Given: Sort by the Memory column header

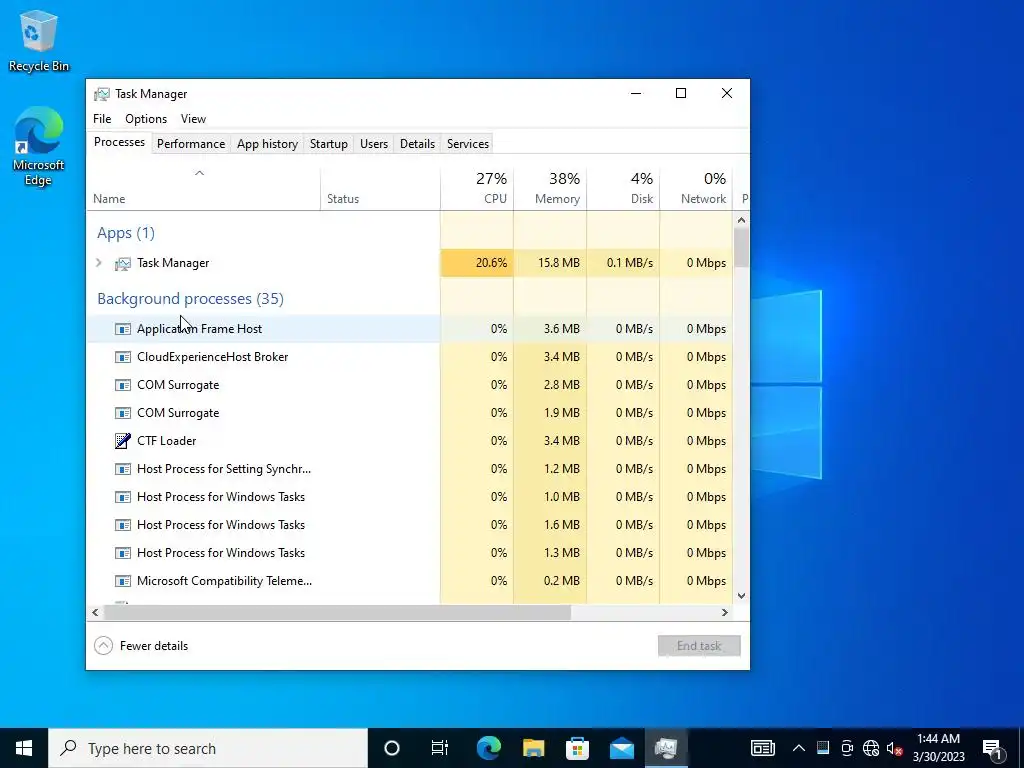Looking at the screenshot, I should click(550, 189).
